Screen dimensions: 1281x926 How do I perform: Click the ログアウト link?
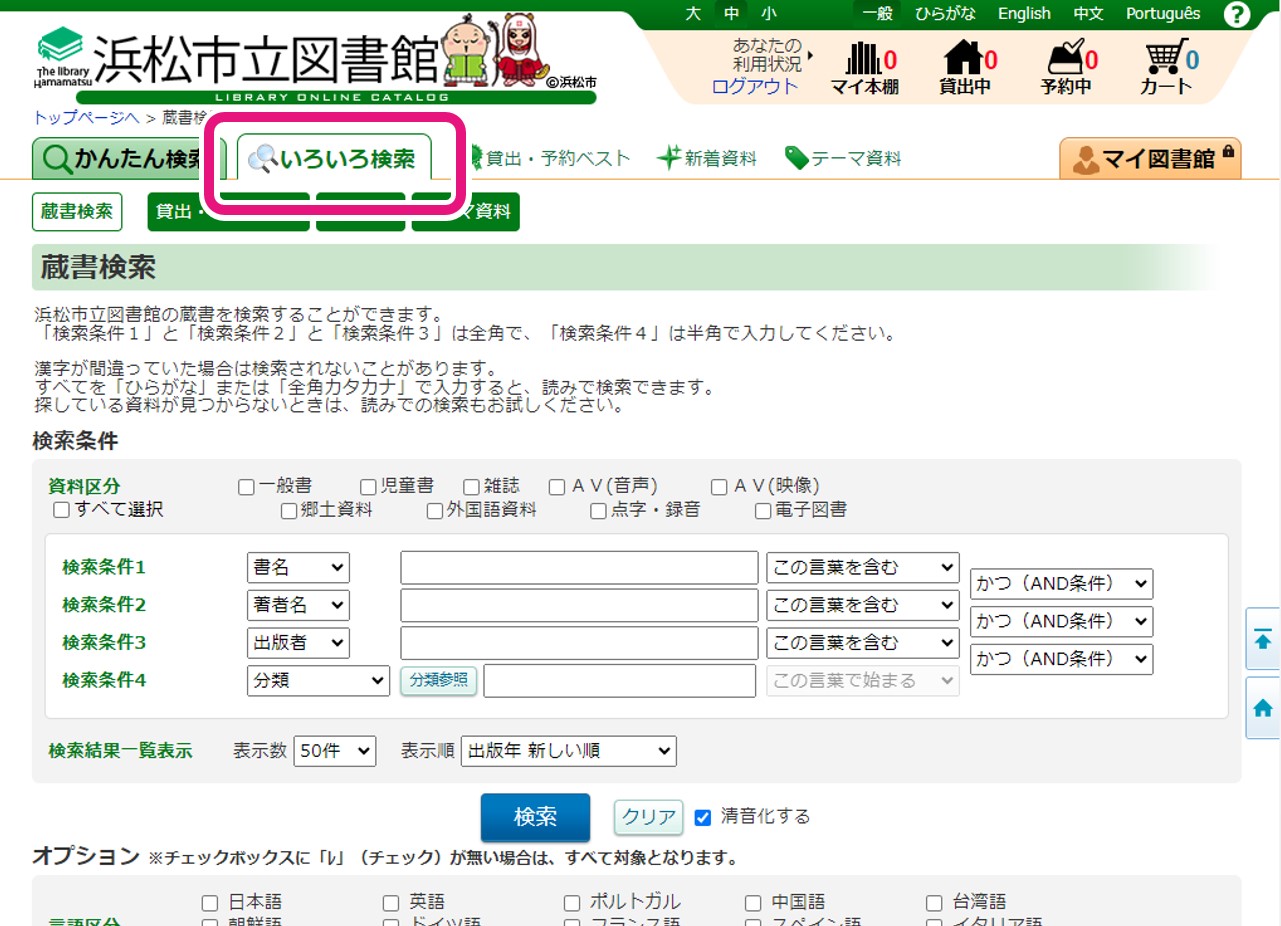(x=755, y=86)
